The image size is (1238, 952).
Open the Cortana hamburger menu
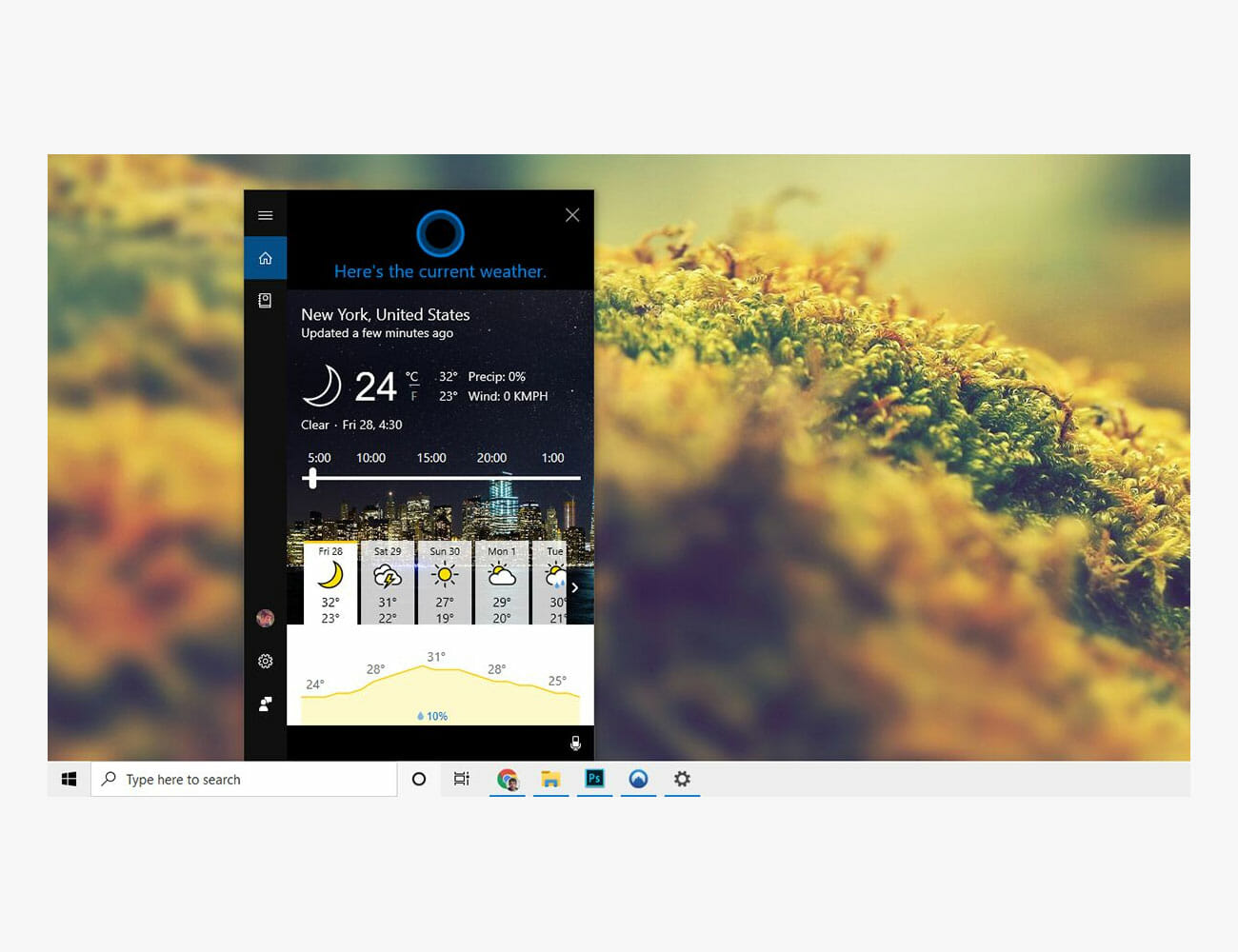tap(266, 215)
